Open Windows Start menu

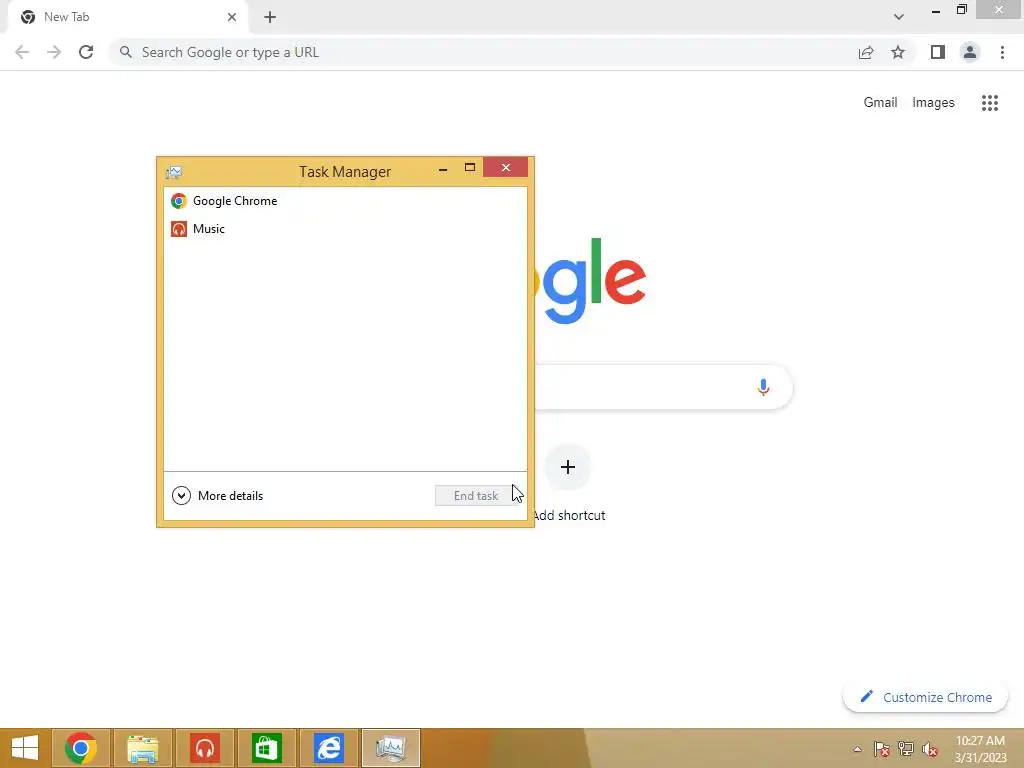25,748
